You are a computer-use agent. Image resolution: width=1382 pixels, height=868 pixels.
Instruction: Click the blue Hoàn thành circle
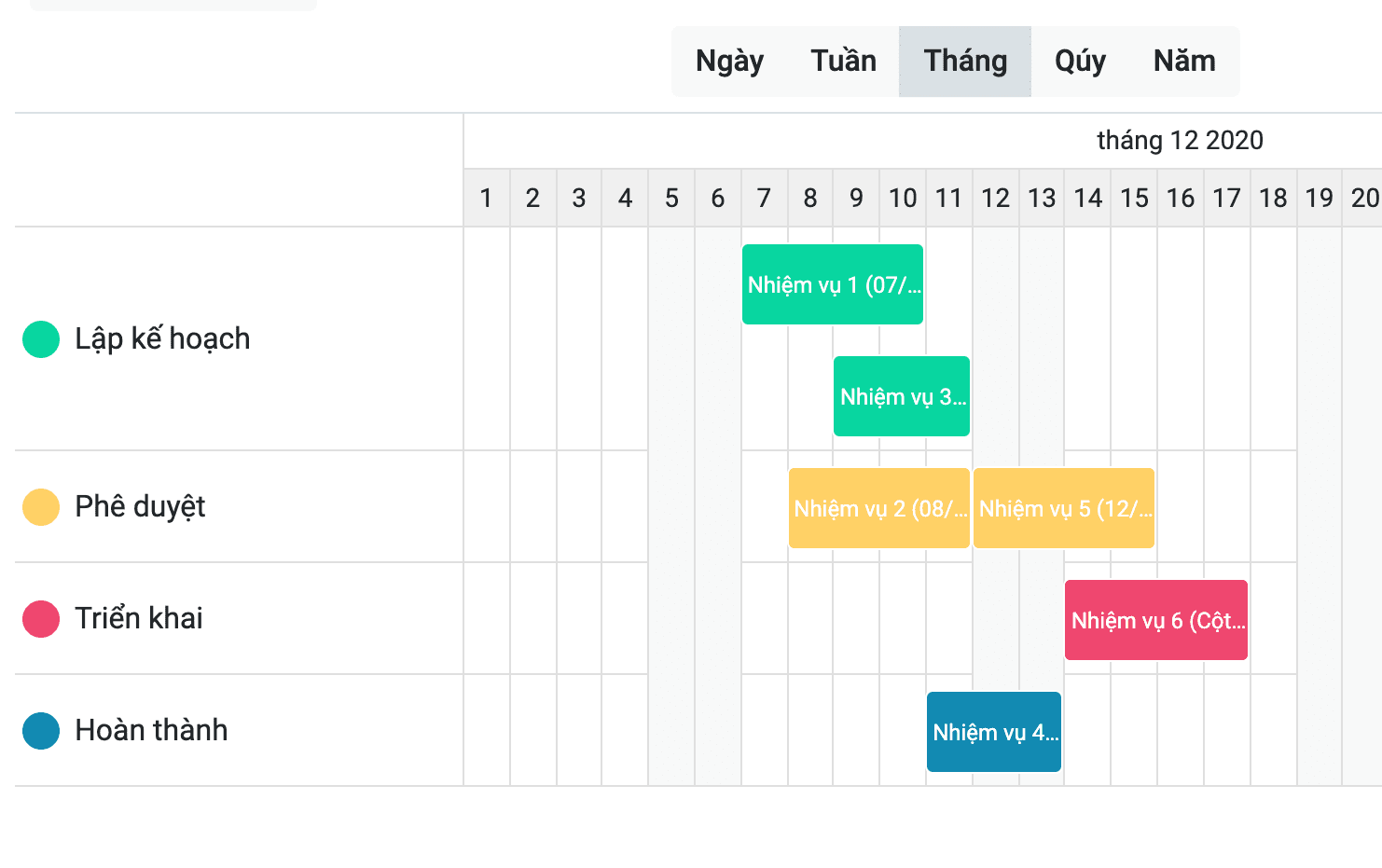click(41, 731)
